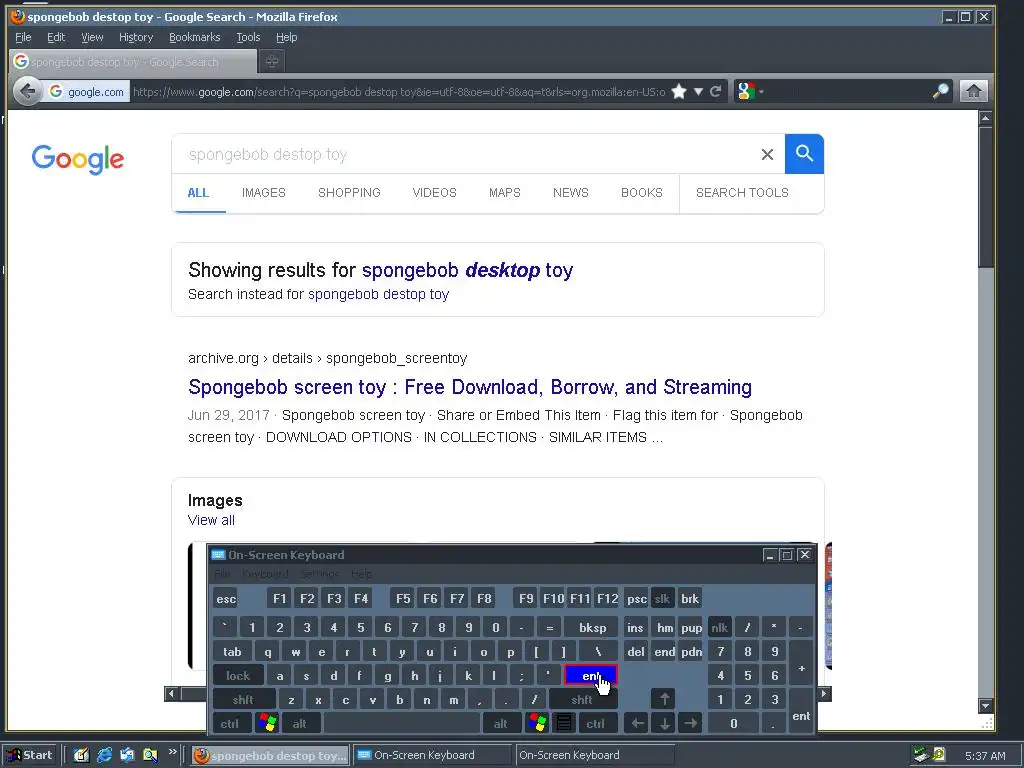1024x768 pixels.
Task: Switch to the VIDEOS search tab
Action: pyautogui.click(x=434, y=193)
